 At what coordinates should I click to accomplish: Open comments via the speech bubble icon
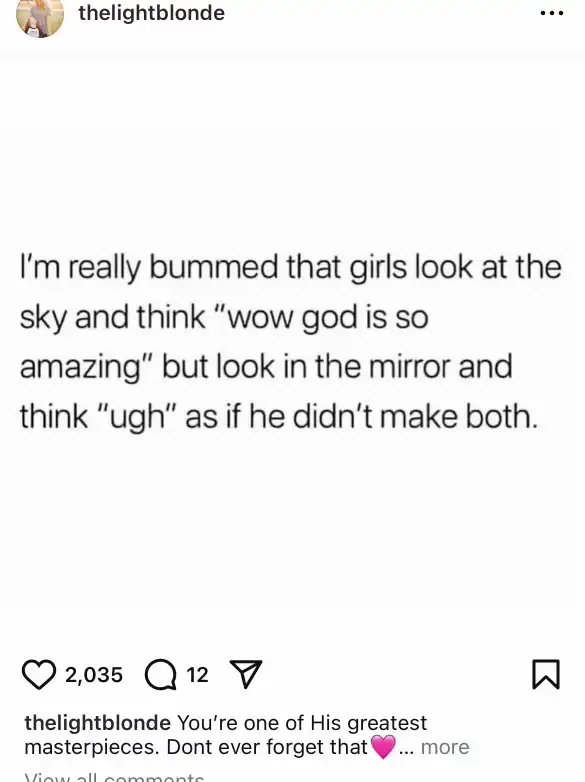pyautogui.click(x=161, y=675)
